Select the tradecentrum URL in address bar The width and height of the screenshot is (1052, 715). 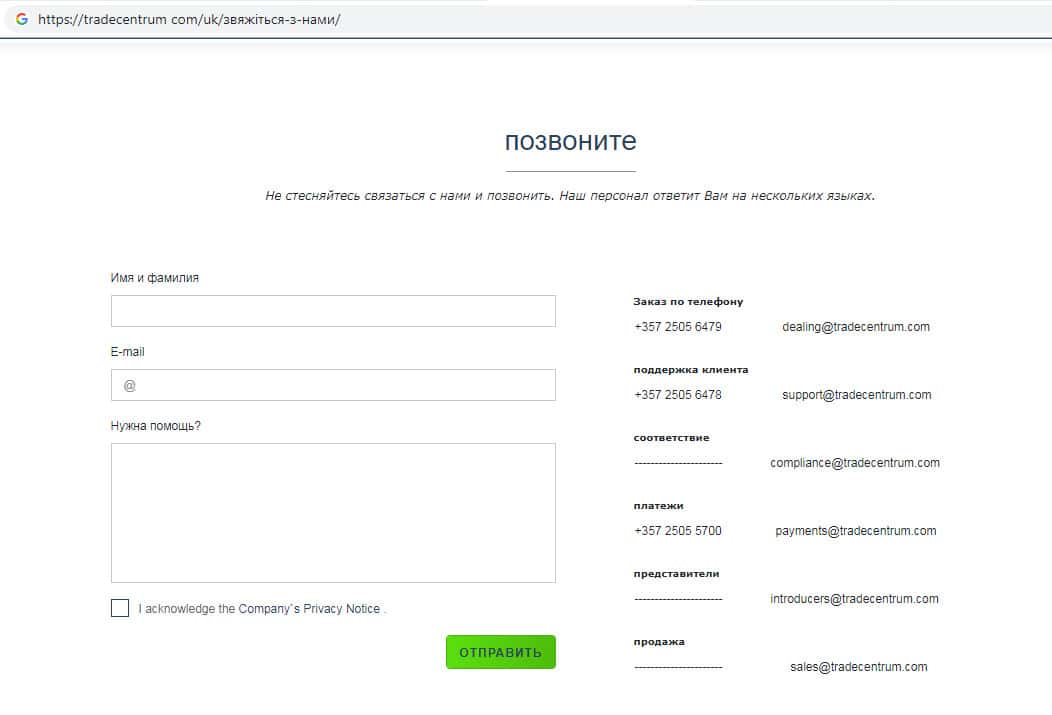[189, 19]
